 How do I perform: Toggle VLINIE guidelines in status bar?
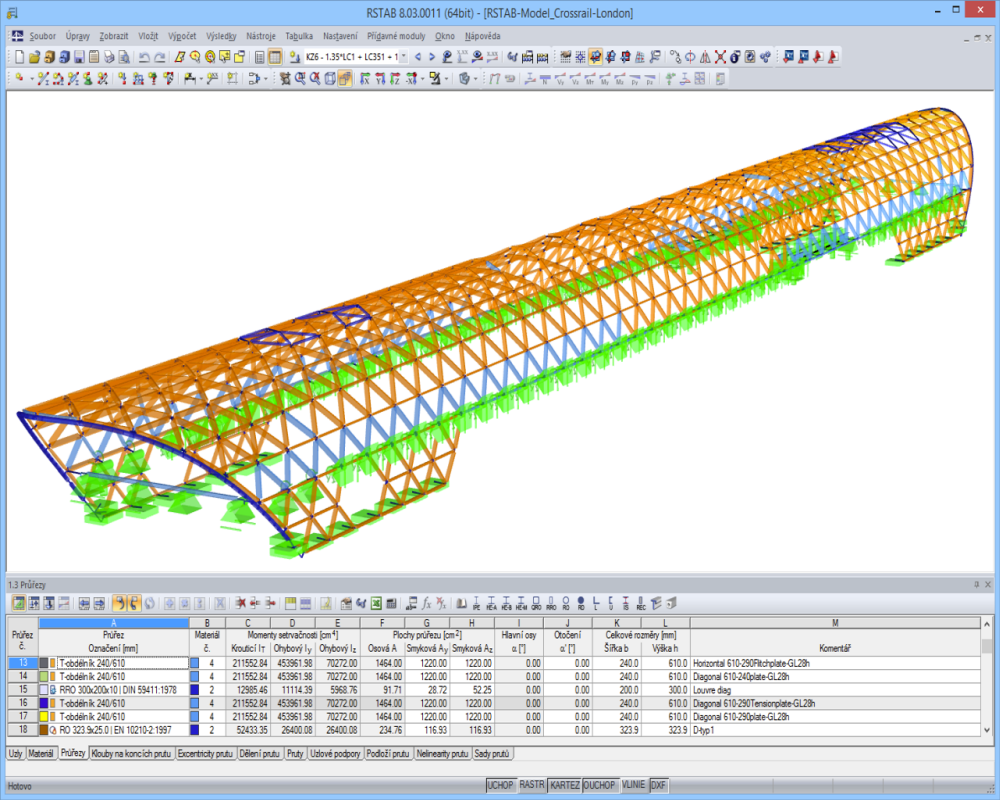click(634, 785)
